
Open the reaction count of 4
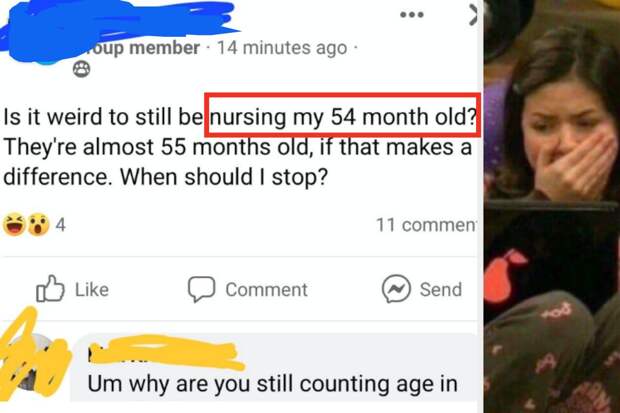(x=60, y=225)
